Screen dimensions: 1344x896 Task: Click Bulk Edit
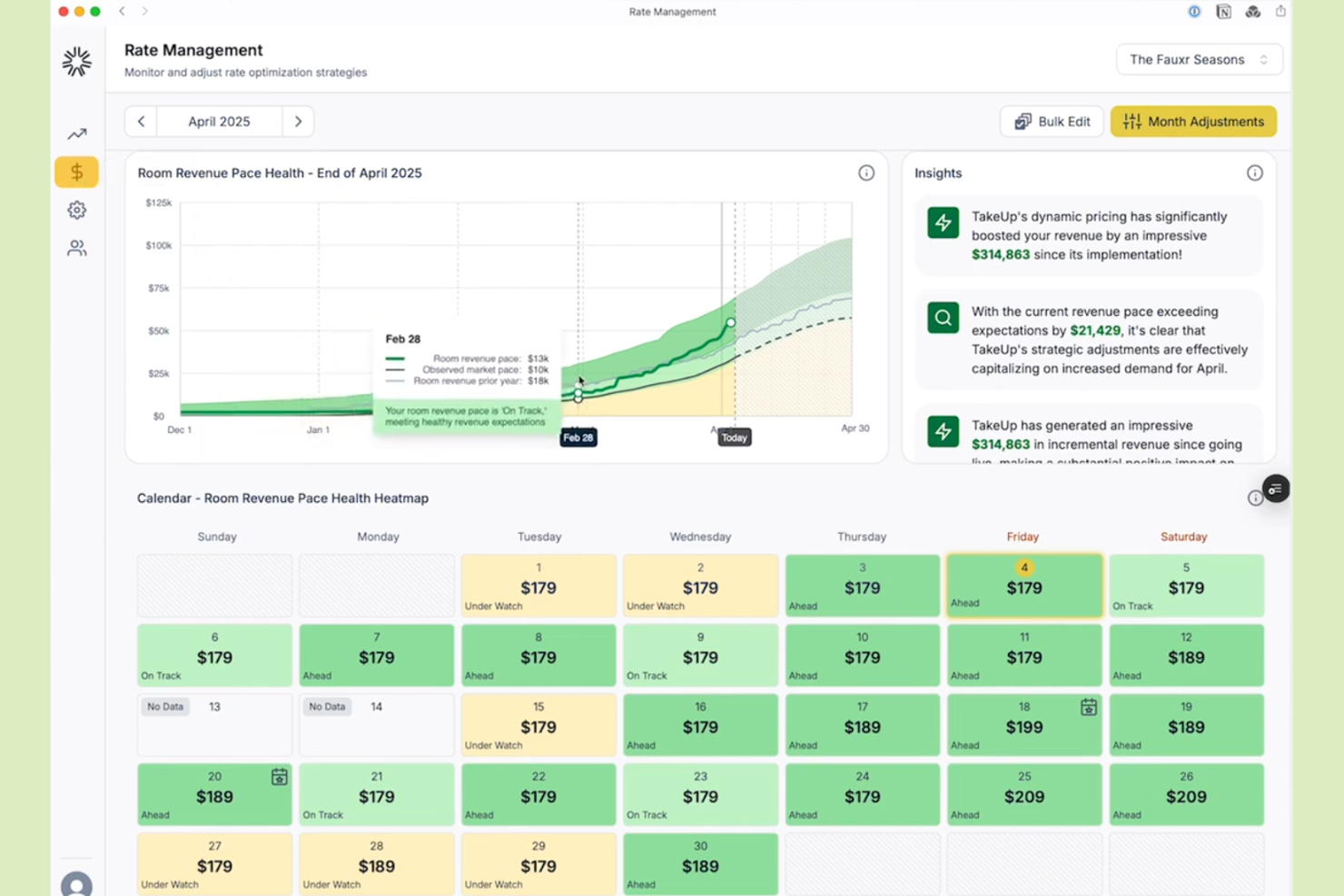(1051, 121)
